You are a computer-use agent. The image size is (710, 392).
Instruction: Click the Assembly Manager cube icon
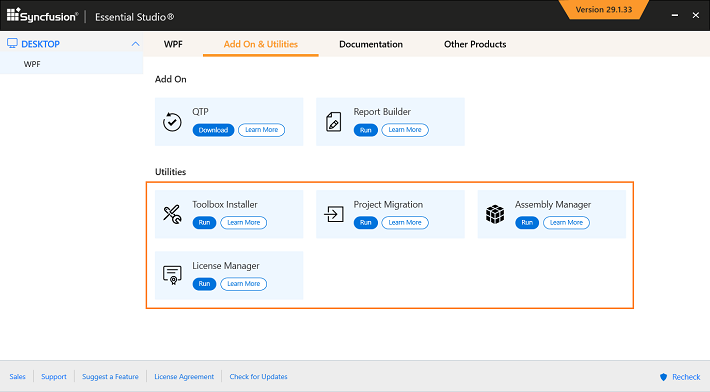[495, 214]
